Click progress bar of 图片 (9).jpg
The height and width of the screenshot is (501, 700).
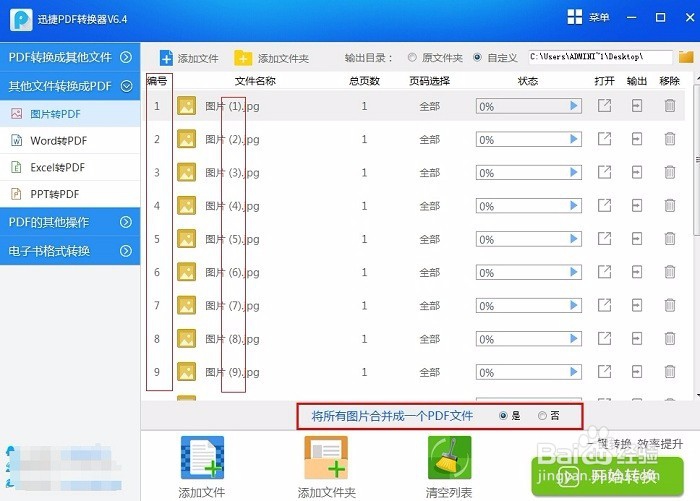529,372
